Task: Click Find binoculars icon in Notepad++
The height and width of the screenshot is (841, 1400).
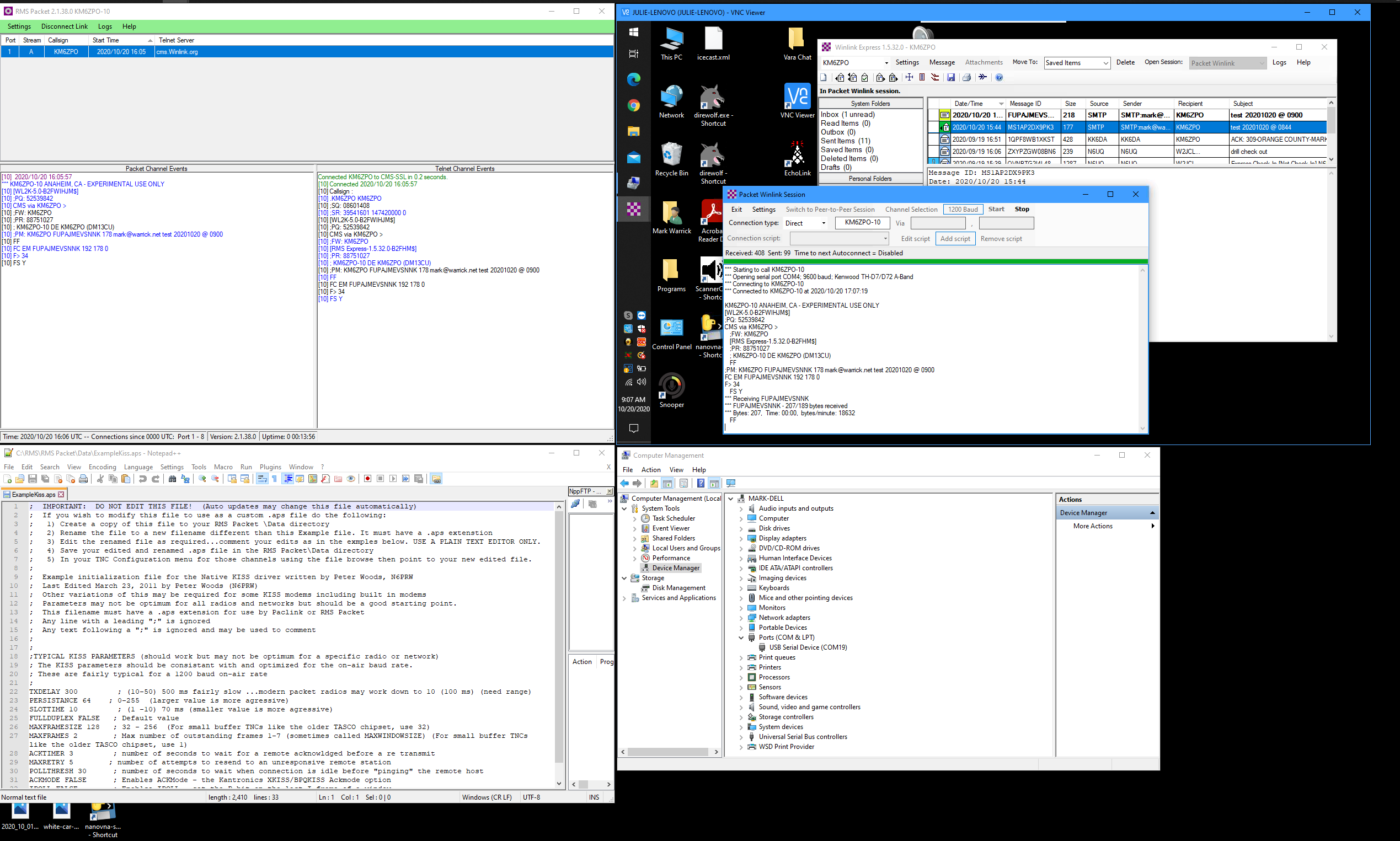Action: 172,479
